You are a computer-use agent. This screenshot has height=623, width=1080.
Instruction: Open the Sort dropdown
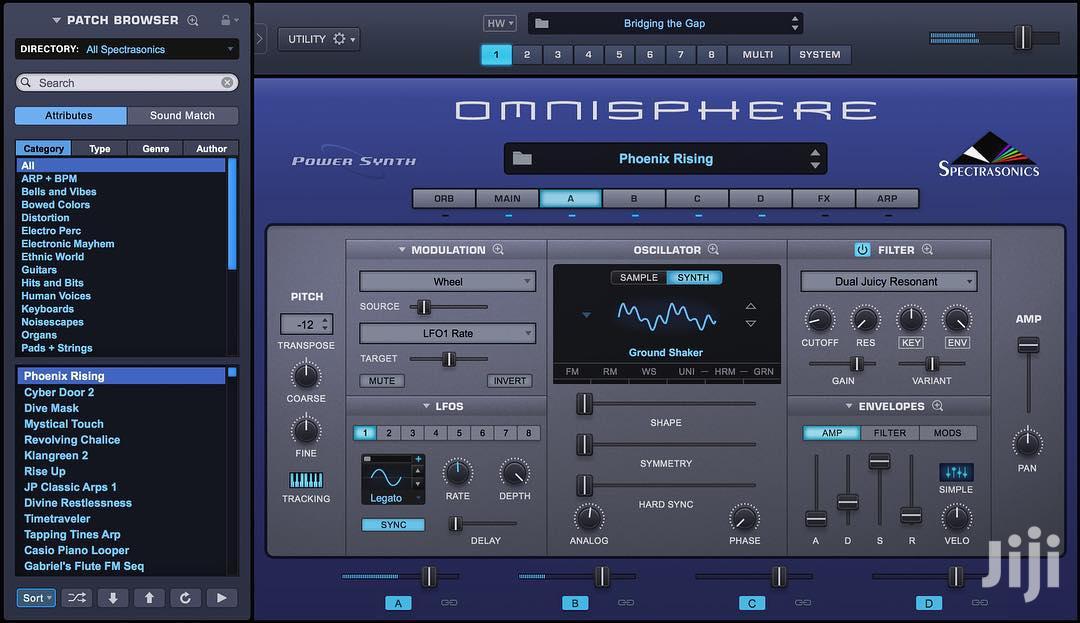(x=36, y=598)
